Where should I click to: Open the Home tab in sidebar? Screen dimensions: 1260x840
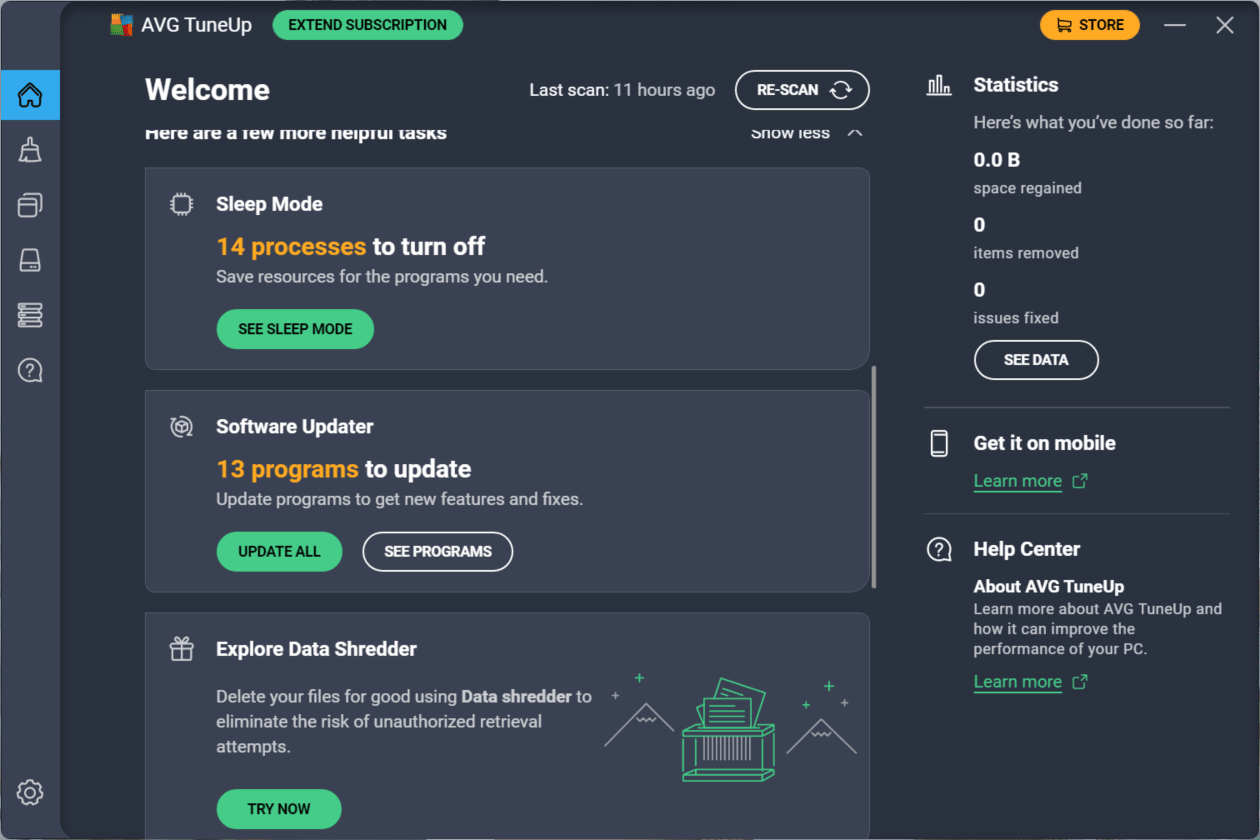pos(30,96)
